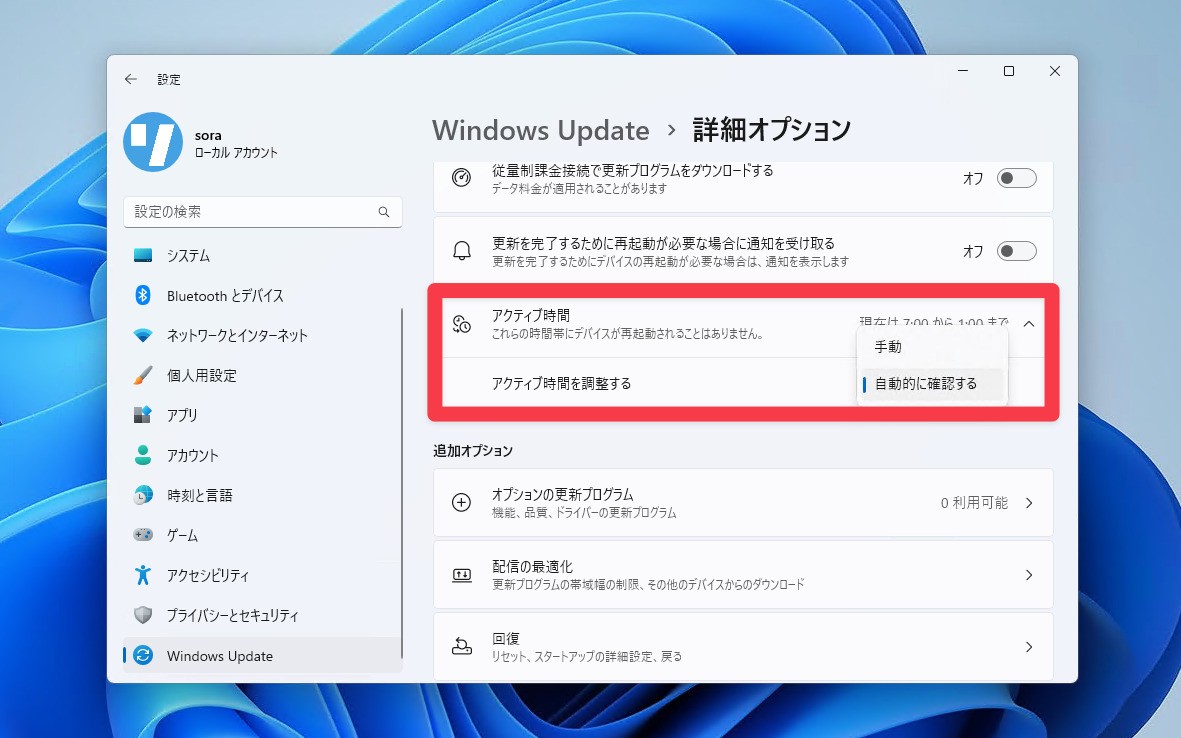1181x738 pixels.
Task: Open アクセシビリティ settings
Action: tap(262, 575)
